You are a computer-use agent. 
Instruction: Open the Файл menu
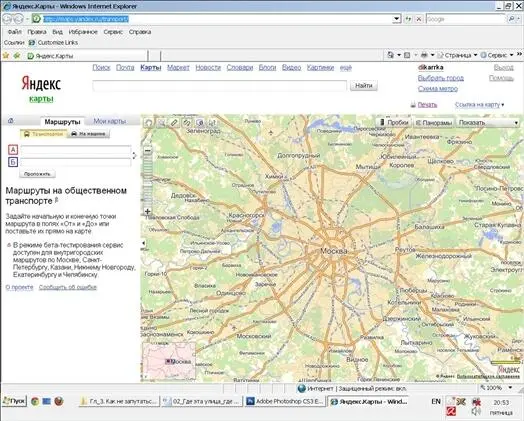click(x=15, y=32)
